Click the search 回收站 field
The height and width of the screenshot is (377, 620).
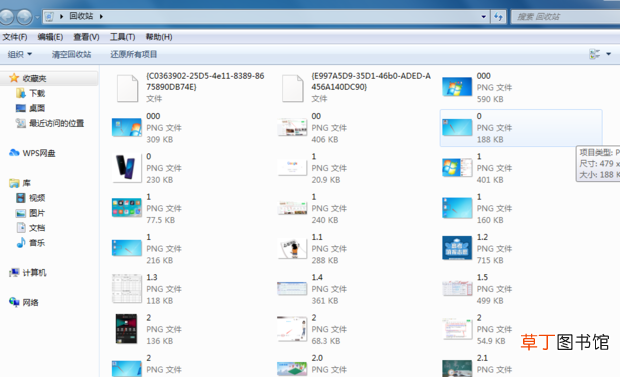pyautogui.click(x=565, y=17)
